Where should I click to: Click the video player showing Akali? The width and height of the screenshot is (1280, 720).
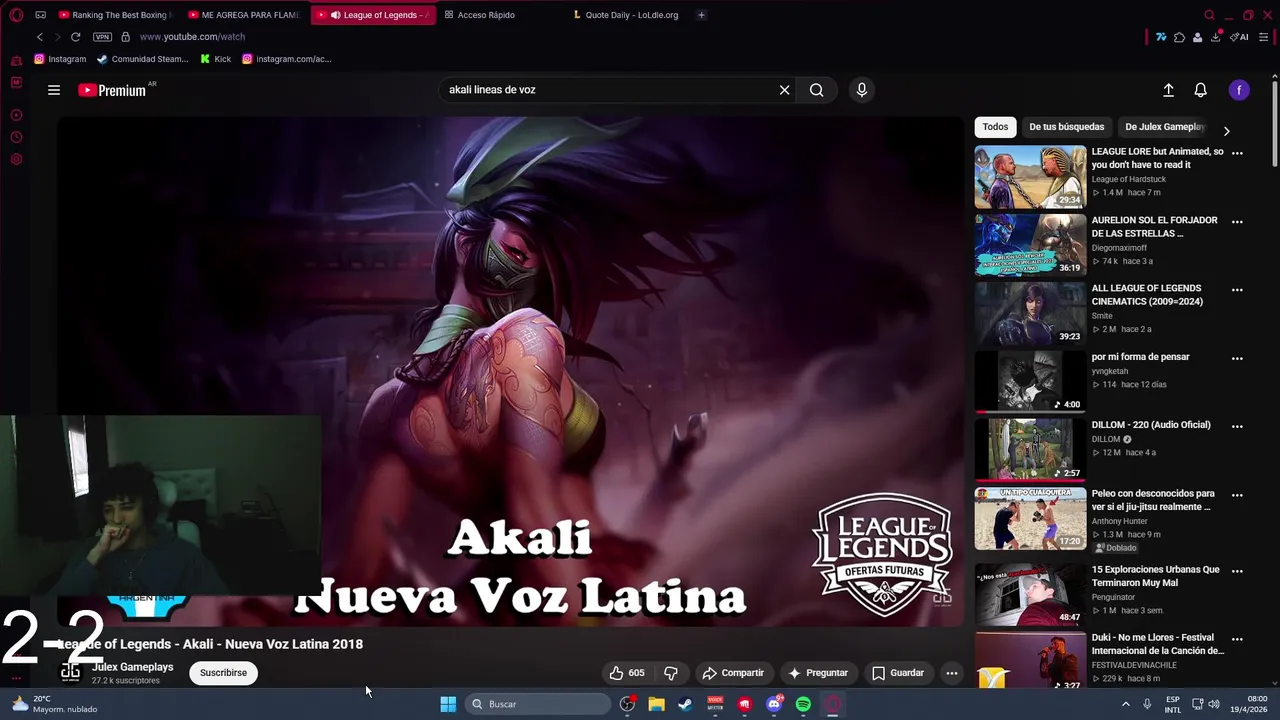point(510,372)
